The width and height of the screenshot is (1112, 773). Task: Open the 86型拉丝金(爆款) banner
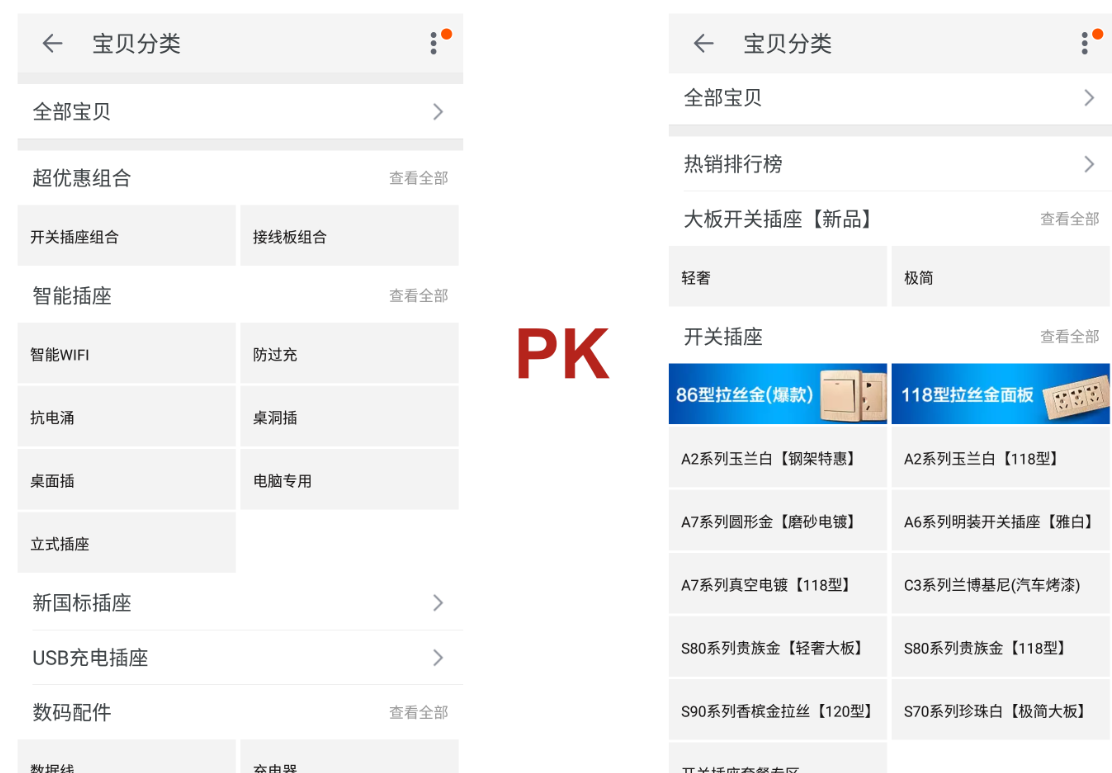[x=777, y=393]
